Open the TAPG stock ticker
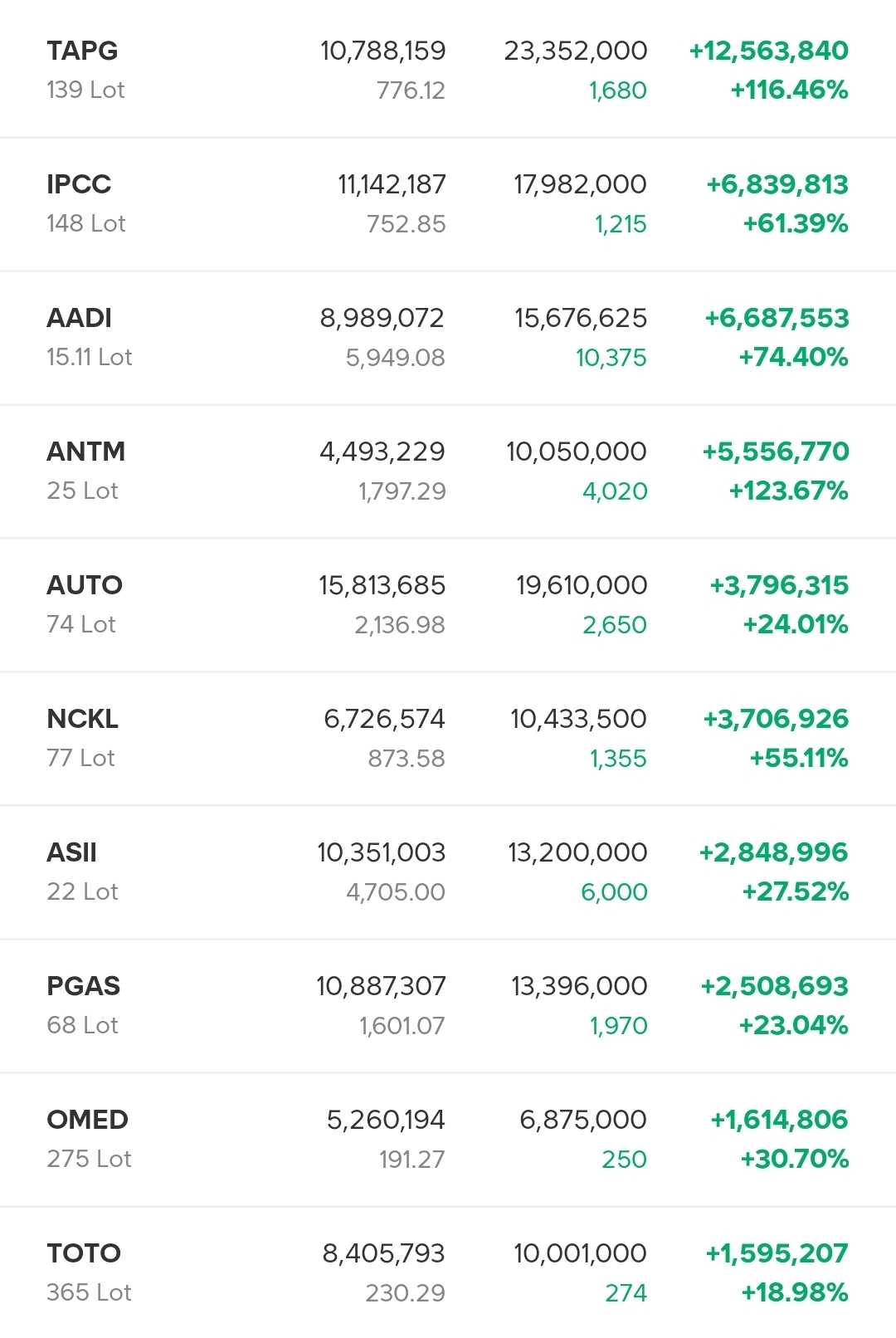Image resolution: width=896 pixels, height=1338 pixels. coord(82,51)
